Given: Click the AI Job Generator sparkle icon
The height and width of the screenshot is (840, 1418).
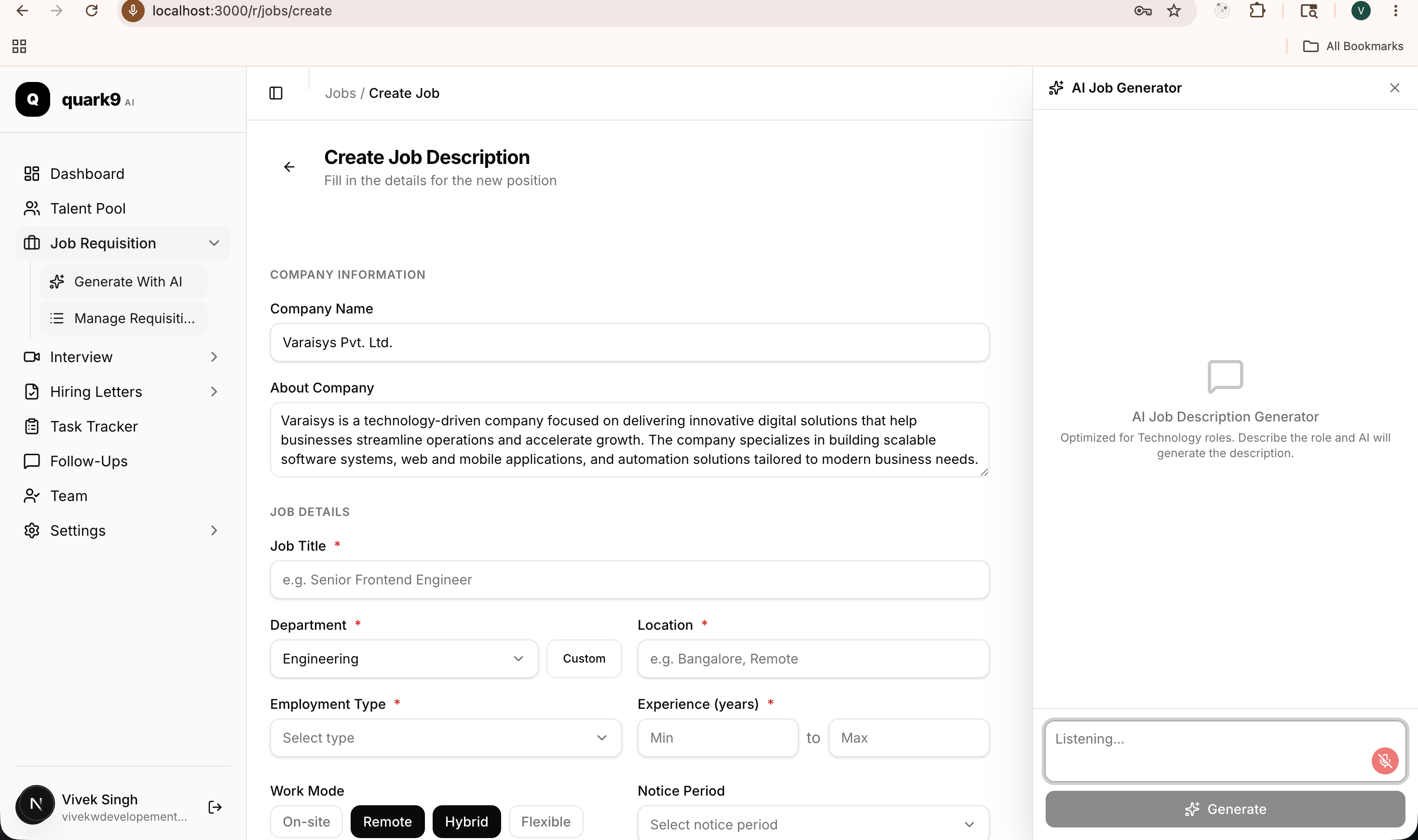Looking at the screenshot, I should tap(1056, 88).
